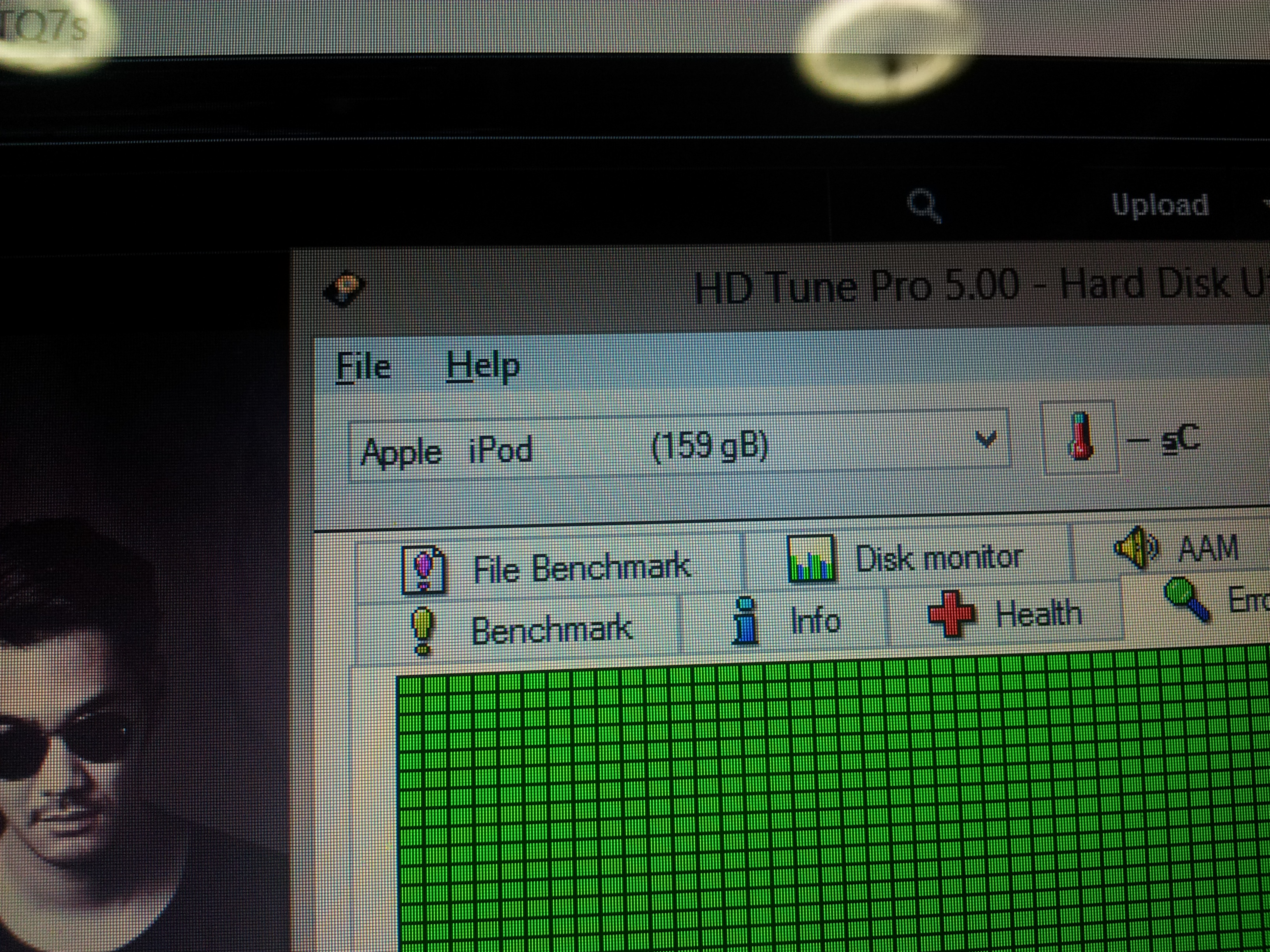The image size is (1270, 952).
Task: Click the AAM speaker icon
Action: (x=1135, y=547)
